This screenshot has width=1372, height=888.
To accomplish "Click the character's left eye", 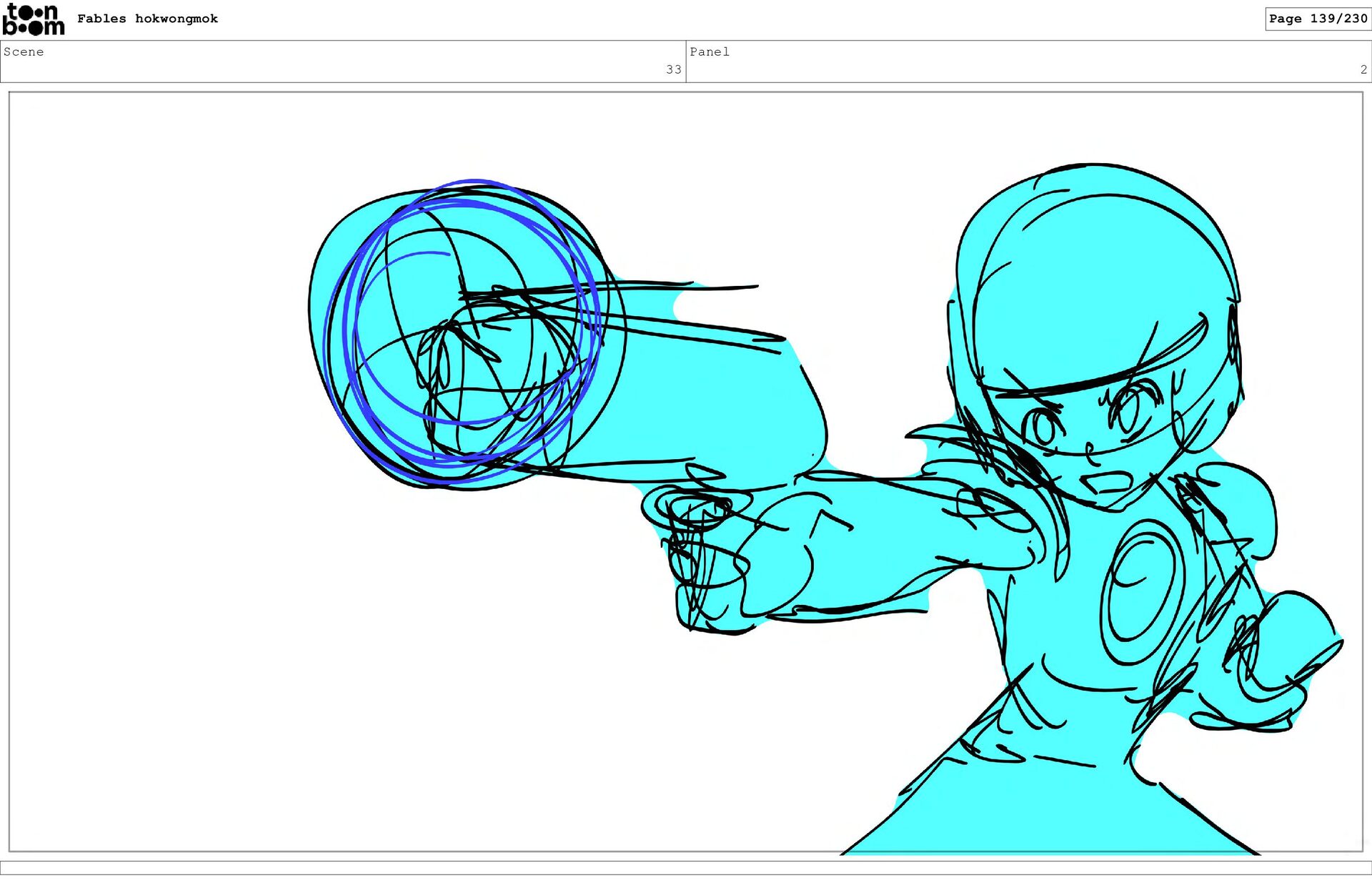I will [1042, 428].
